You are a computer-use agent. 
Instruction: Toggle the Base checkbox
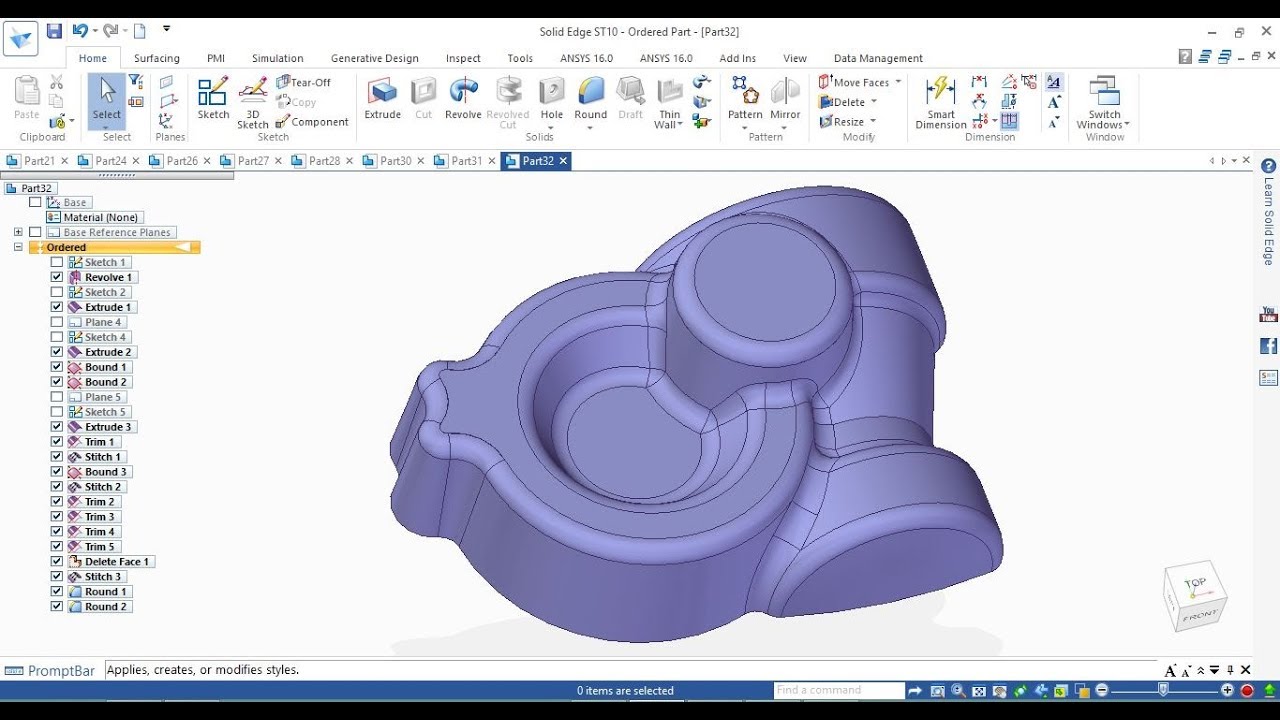click(35, 202)
